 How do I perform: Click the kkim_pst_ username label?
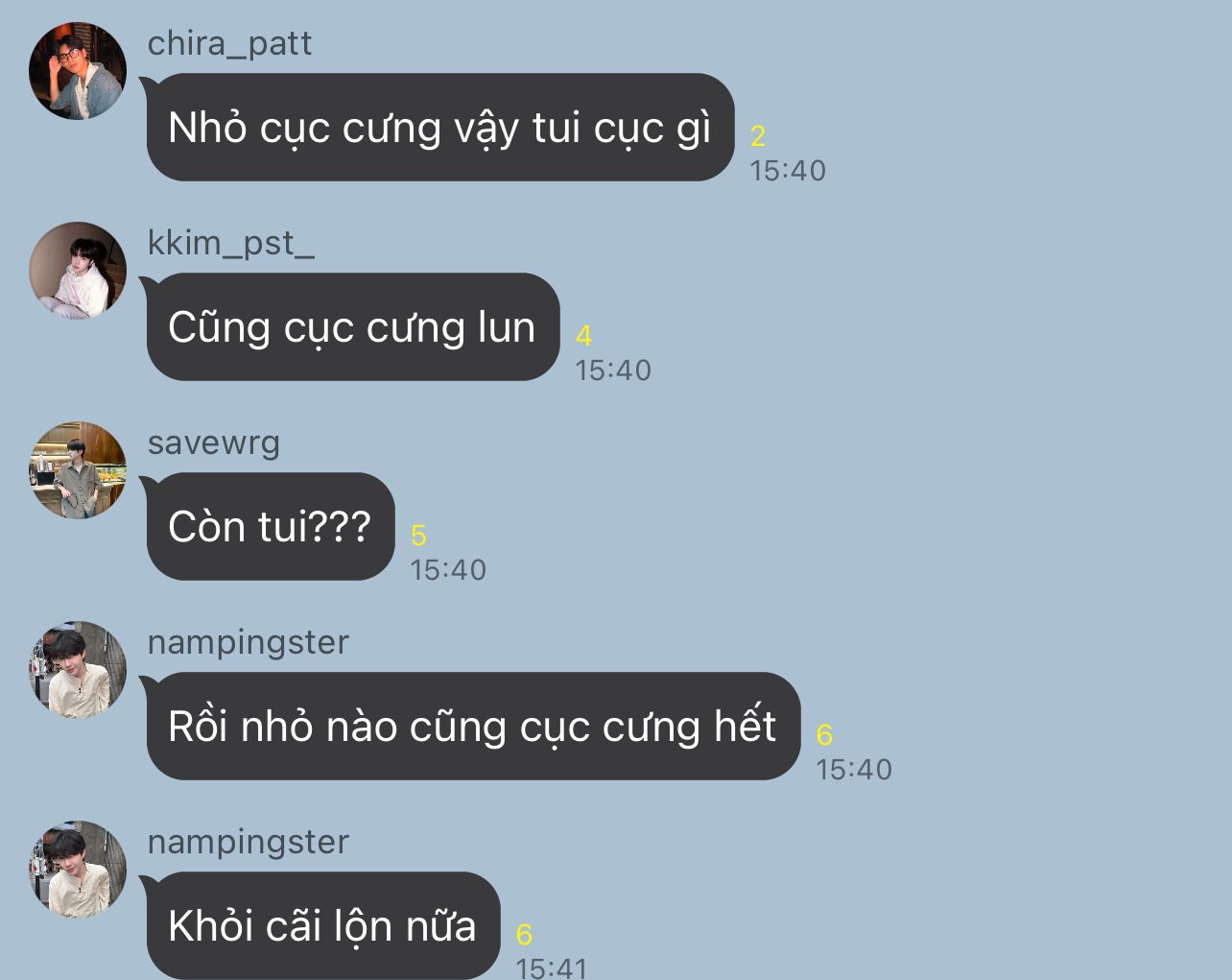point(230,244)
